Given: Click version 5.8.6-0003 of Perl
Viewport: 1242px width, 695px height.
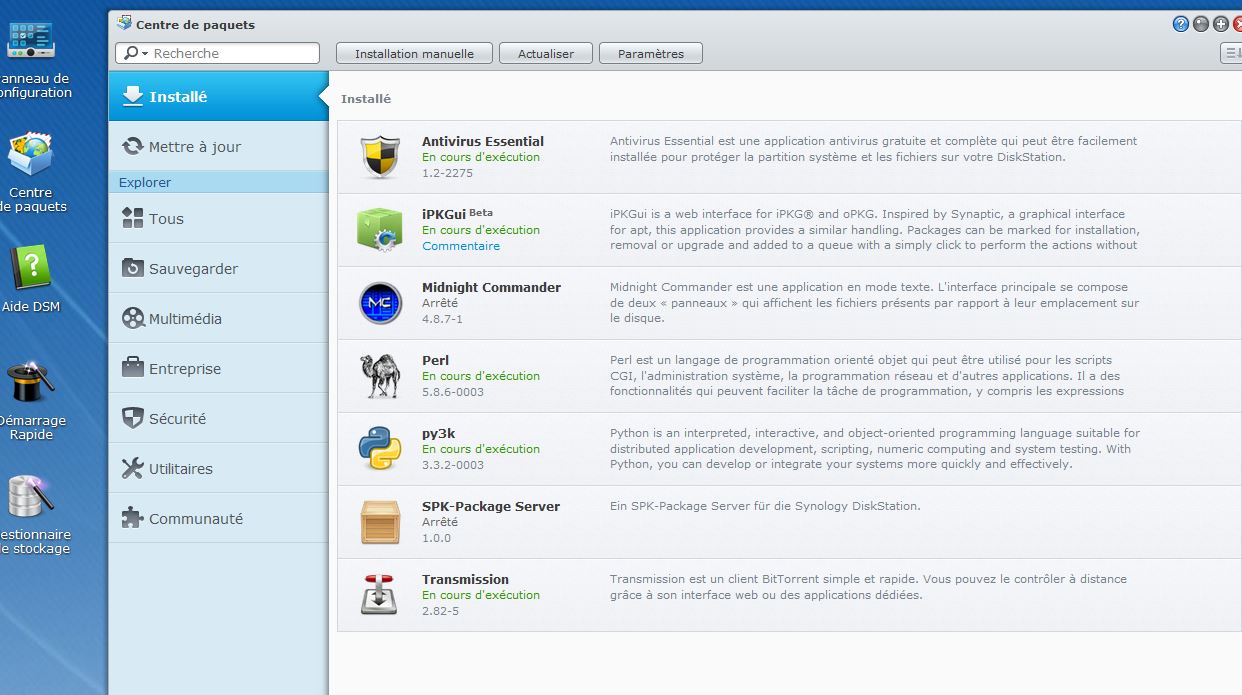Looking at the screenshot, I should pos(452,392).
